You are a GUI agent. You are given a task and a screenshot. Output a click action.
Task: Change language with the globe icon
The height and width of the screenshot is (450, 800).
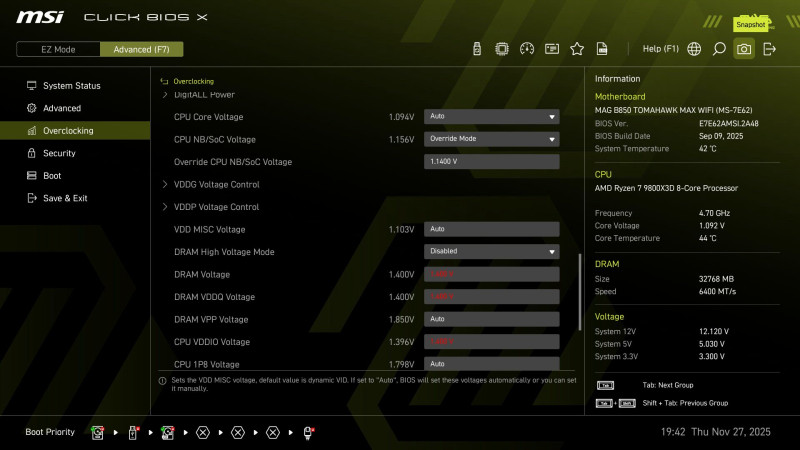pyautogui.click(x=694, y=49)
